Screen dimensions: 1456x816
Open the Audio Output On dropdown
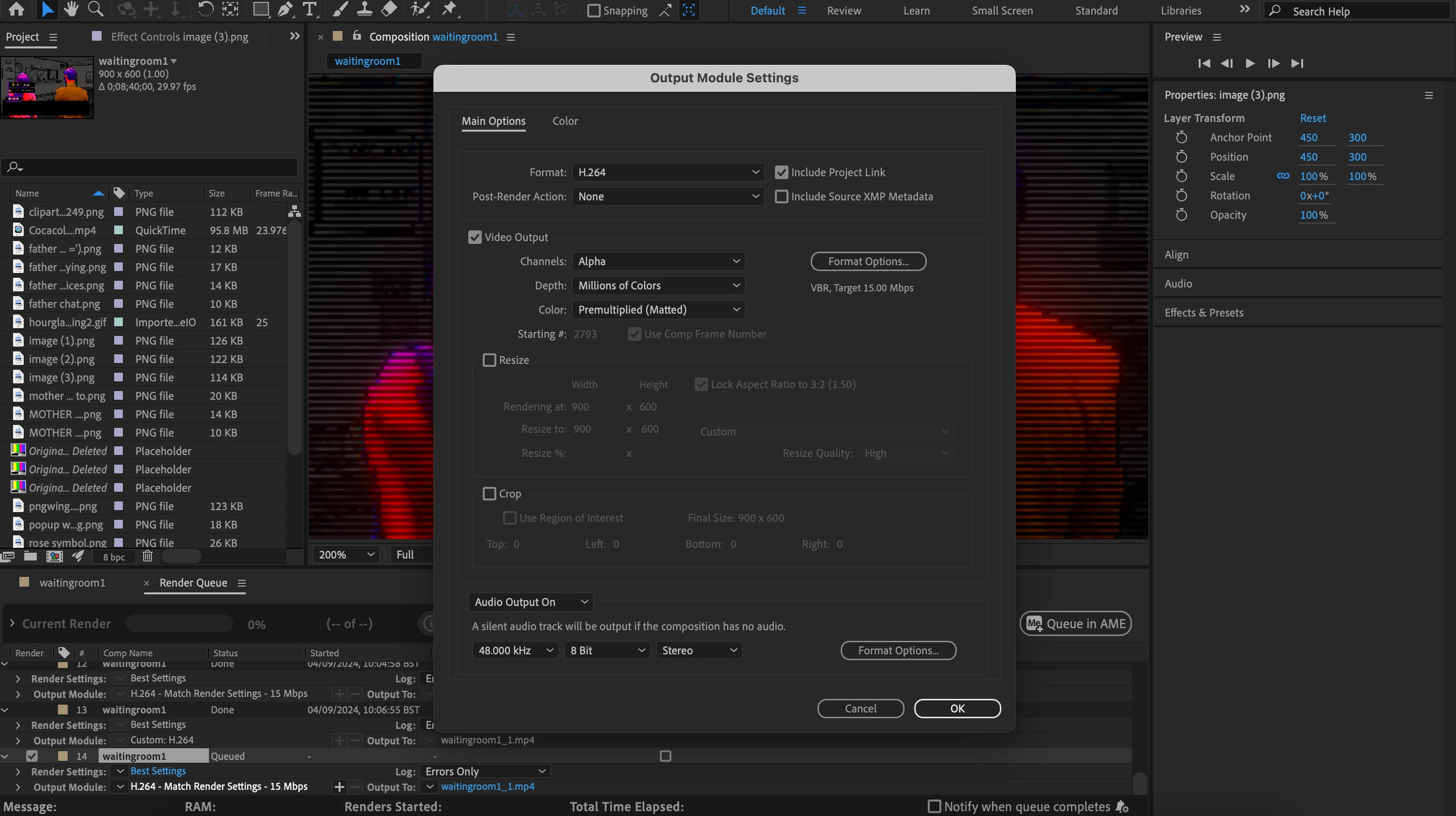tap(530, 602)
